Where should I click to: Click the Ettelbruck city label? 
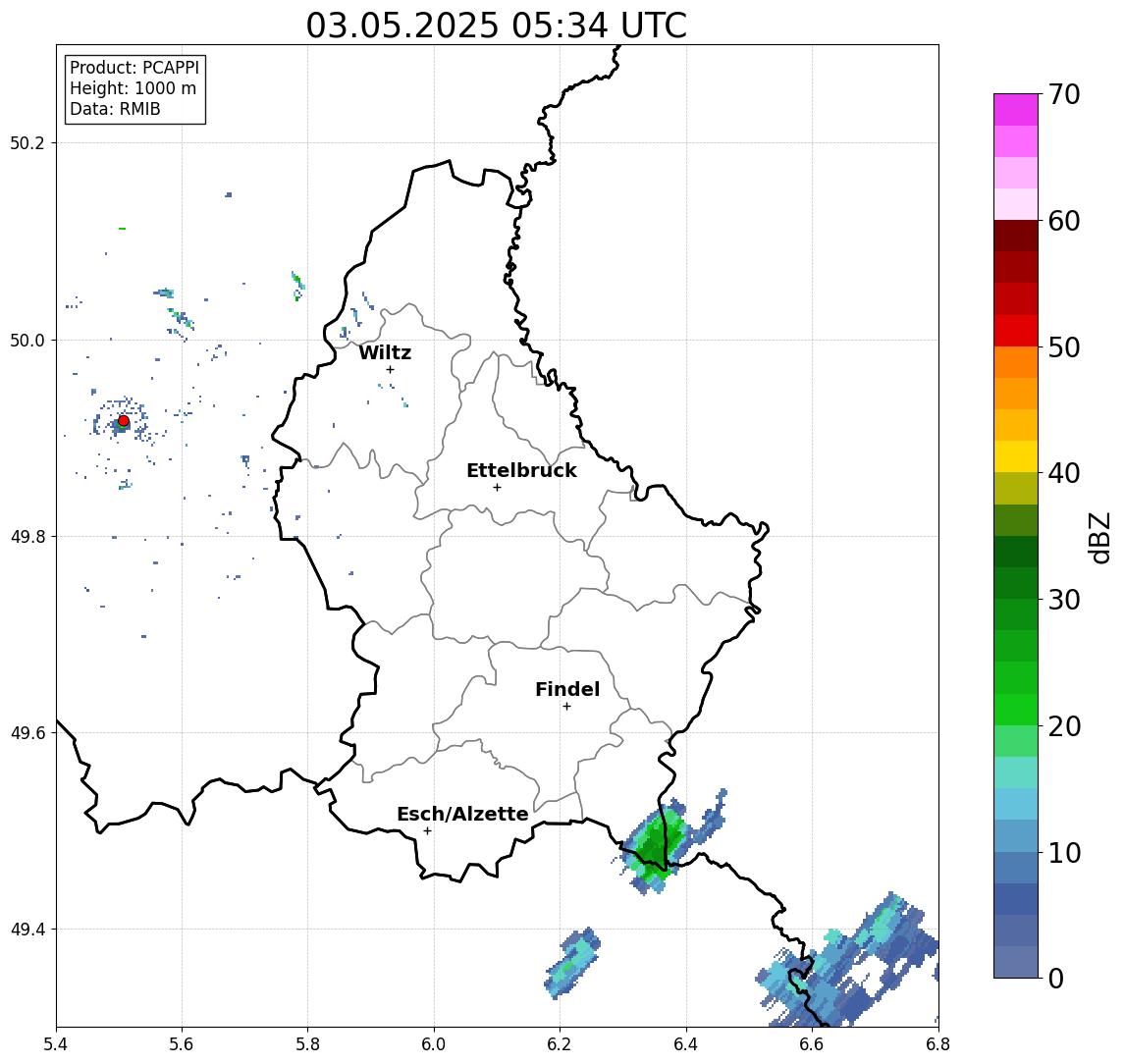[x=521, y=470]
